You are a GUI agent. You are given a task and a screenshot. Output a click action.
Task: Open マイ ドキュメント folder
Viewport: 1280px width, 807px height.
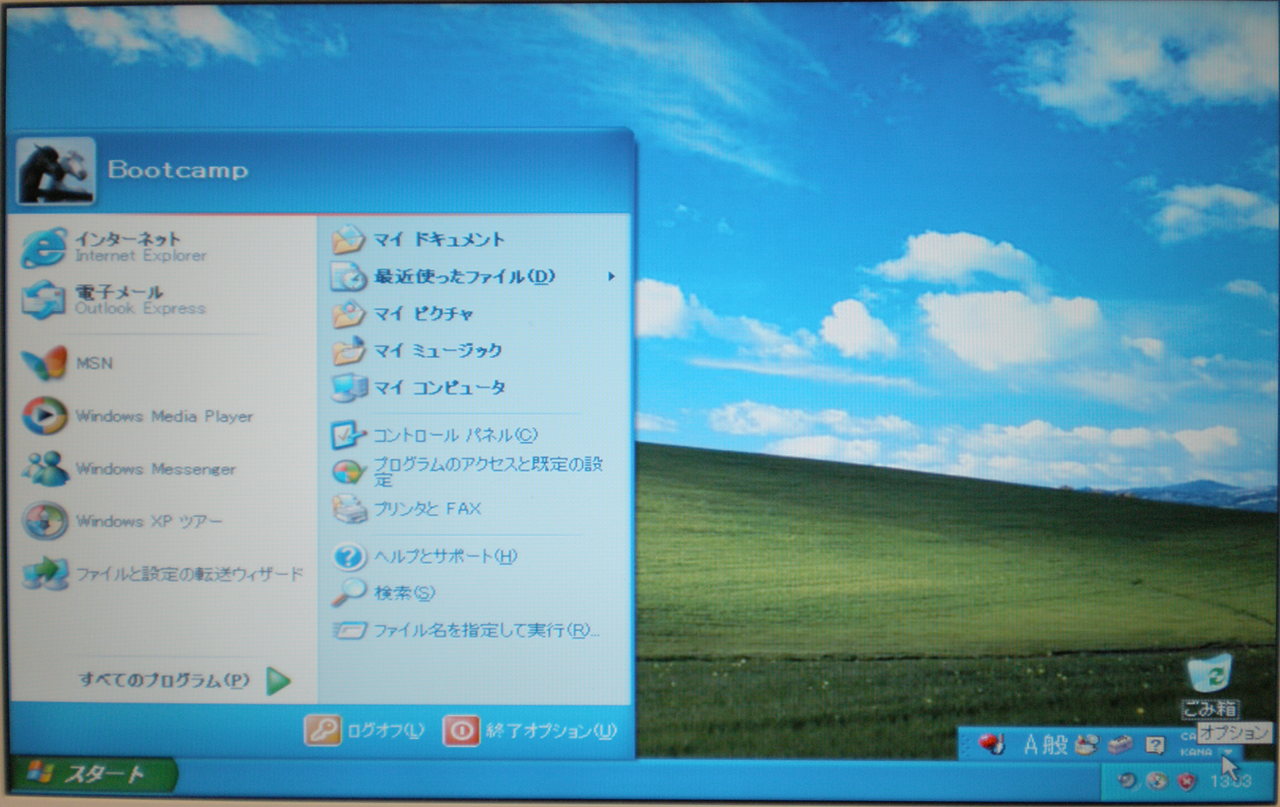tap(475, 239)
